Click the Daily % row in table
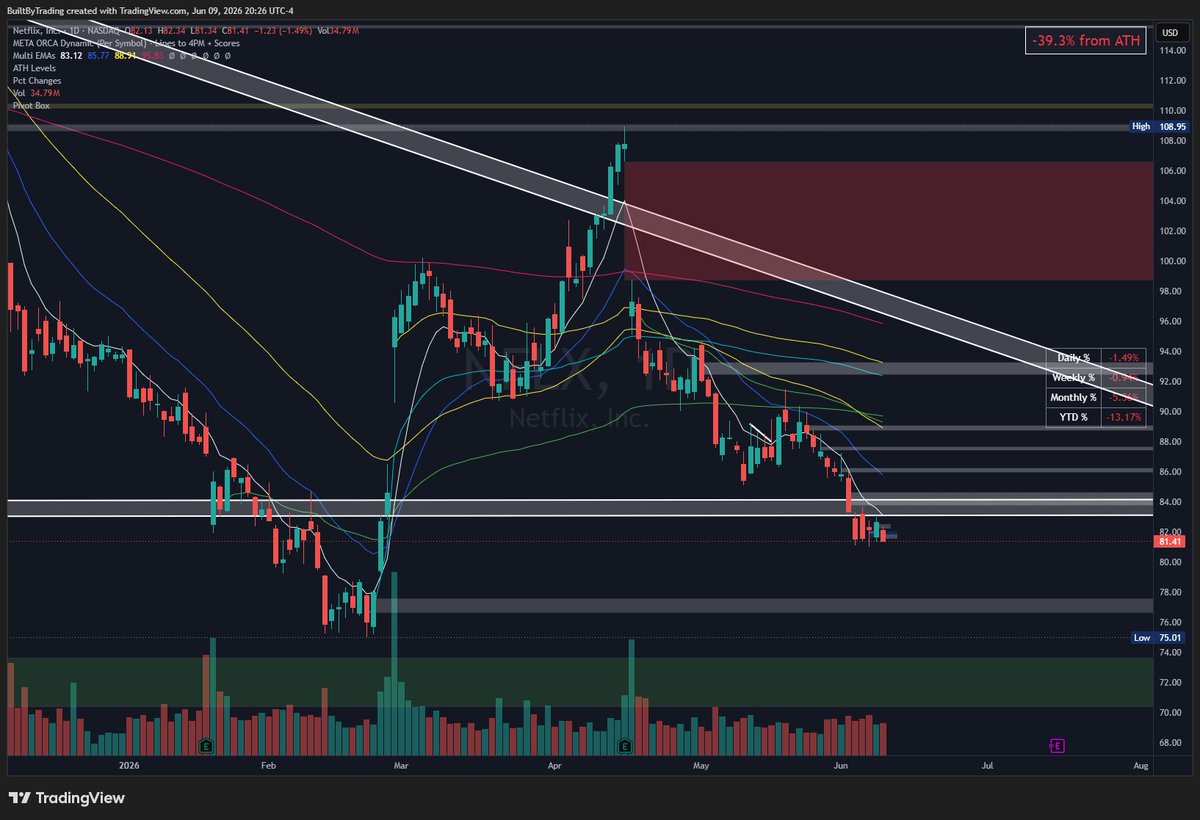Screen dimensions: 1200x820 1096,357
